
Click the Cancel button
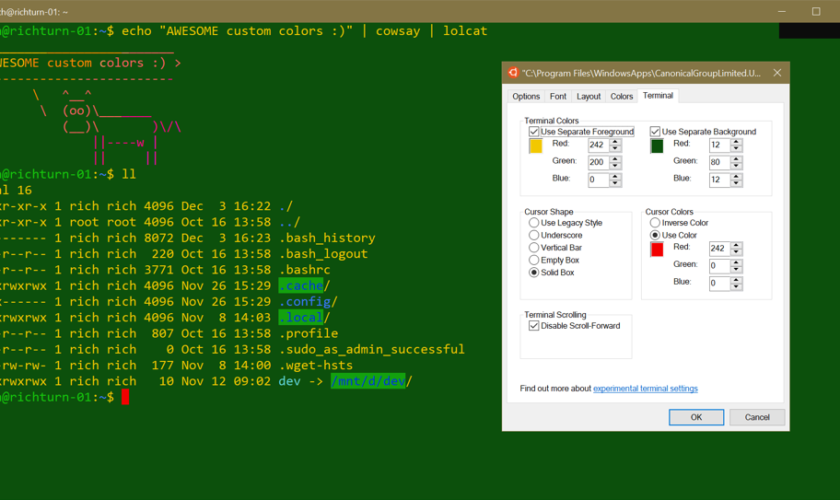click(757, 417)
